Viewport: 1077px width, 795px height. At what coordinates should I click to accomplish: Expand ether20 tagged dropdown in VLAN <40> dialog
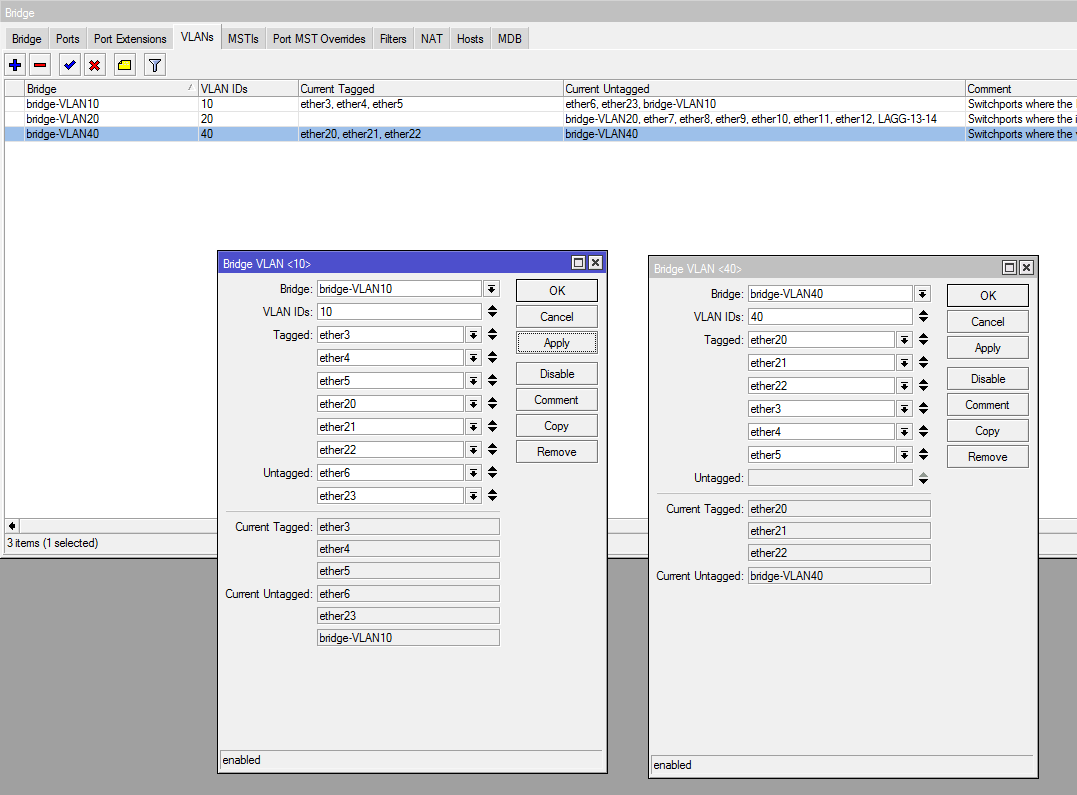904,340
